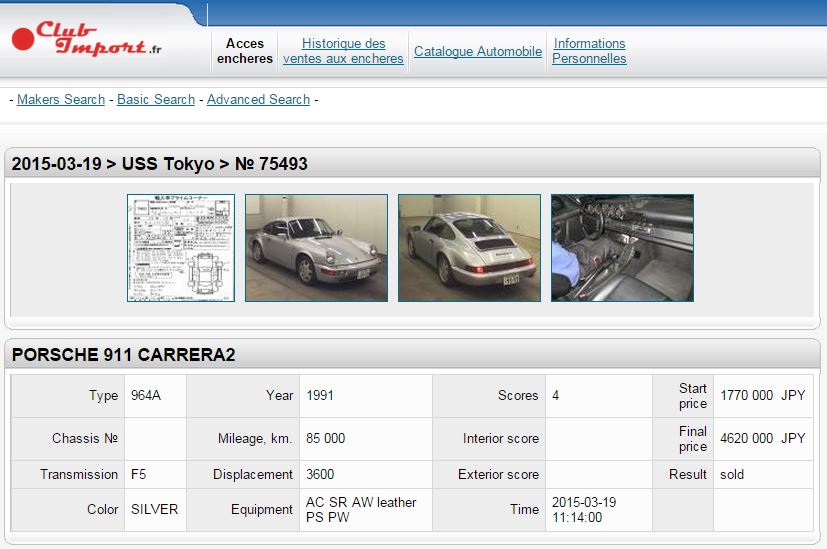
Task: Click the auction time 2015-03-19 11:14:00
Action: [586, 509]
